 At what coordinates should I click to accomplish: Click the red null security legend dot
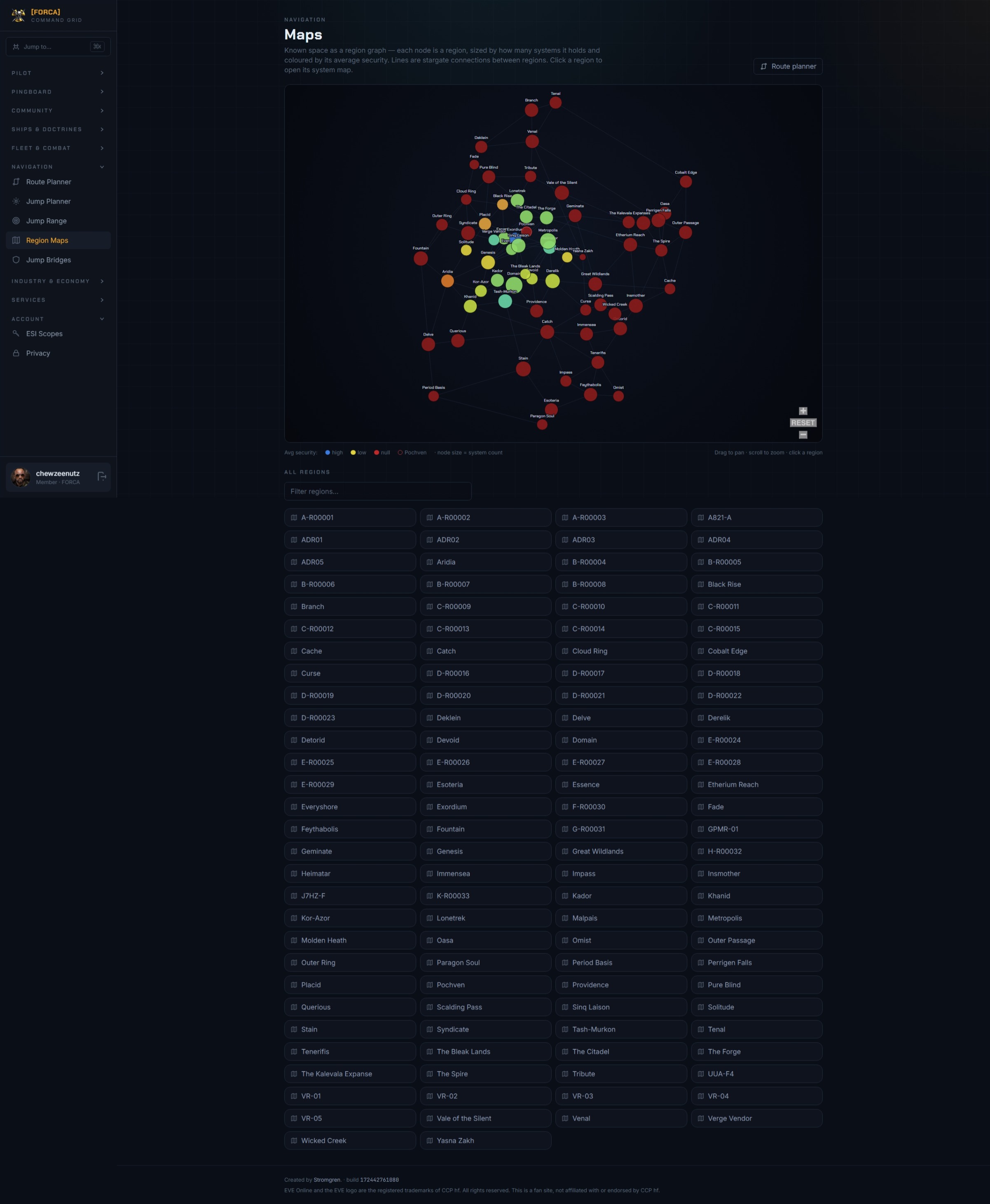click(377, 453)
